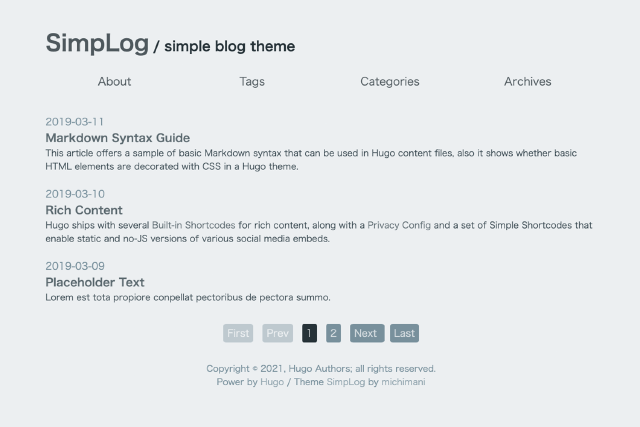Visit the michimani author link

403,382
